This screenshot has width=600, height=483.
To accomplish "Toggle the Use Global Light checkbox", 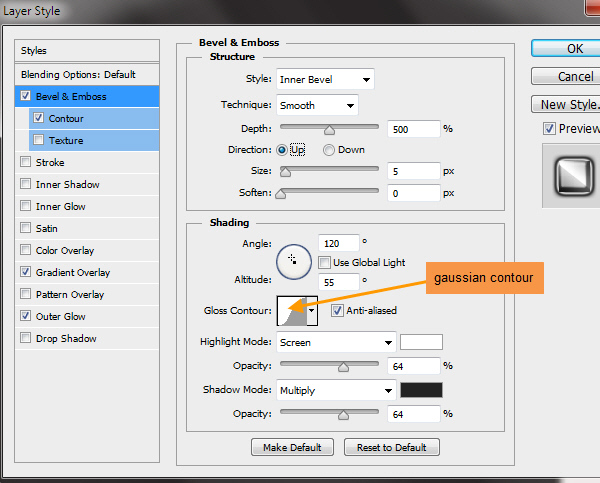I will click(x=325, y=262).
